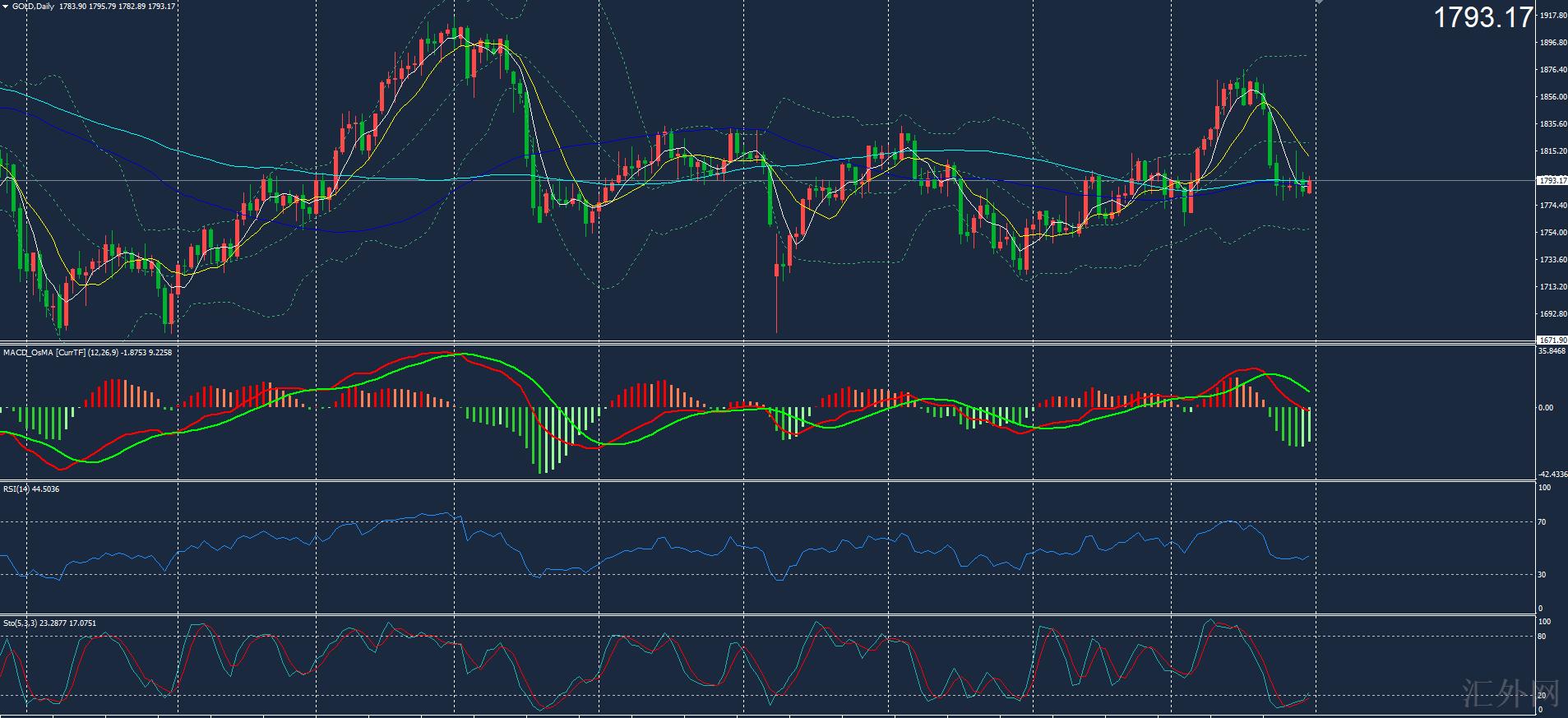Click RSI 70 level label on right axis

coord(1543,522)
